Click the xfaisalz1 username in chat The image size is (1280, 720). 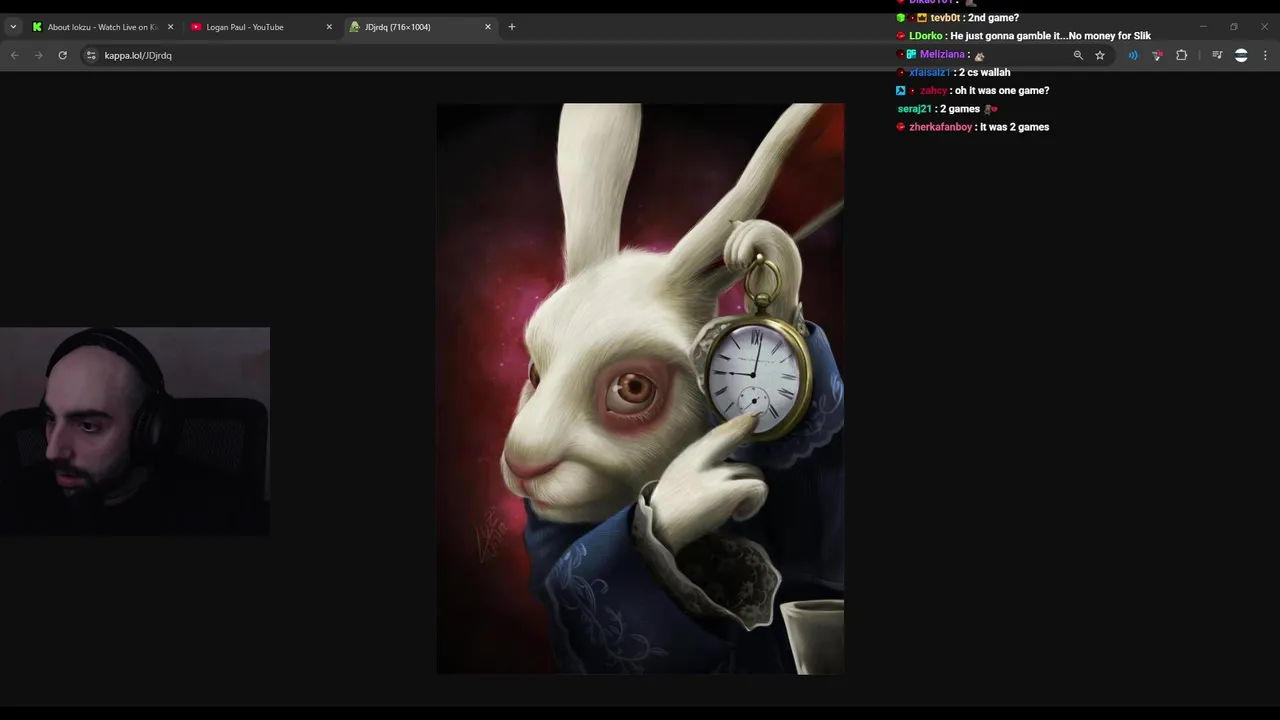pyautogui.click(x=930, y=72)
